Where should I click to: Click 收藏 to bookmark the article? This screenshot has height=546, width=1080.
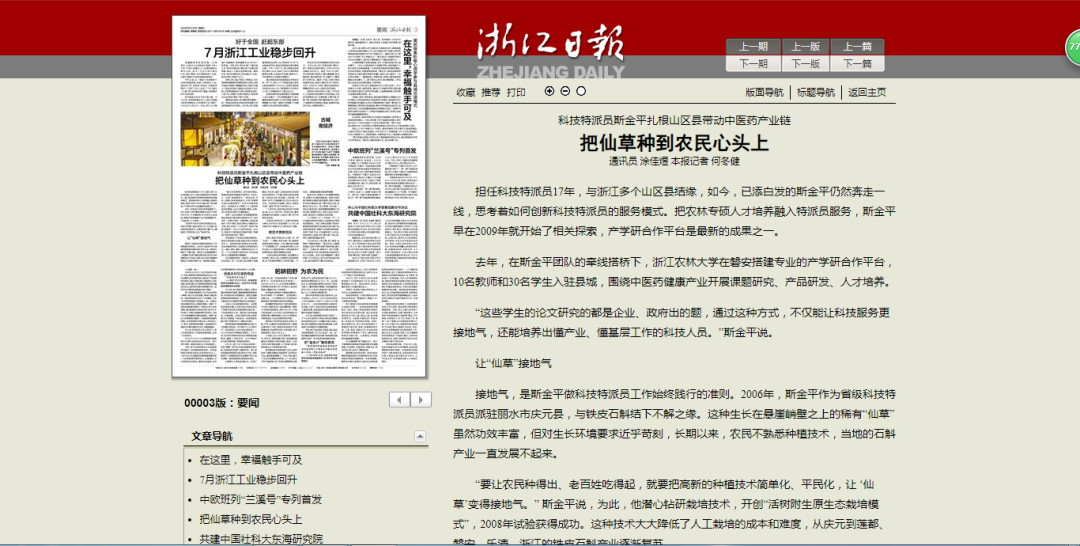(466, 92)
